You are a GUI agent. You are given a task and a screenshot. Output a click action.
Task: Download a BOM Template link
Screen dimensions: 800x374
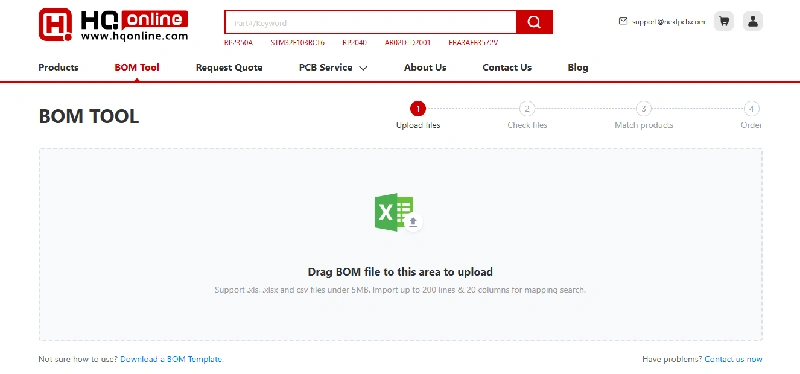click(x=171, y=359)
